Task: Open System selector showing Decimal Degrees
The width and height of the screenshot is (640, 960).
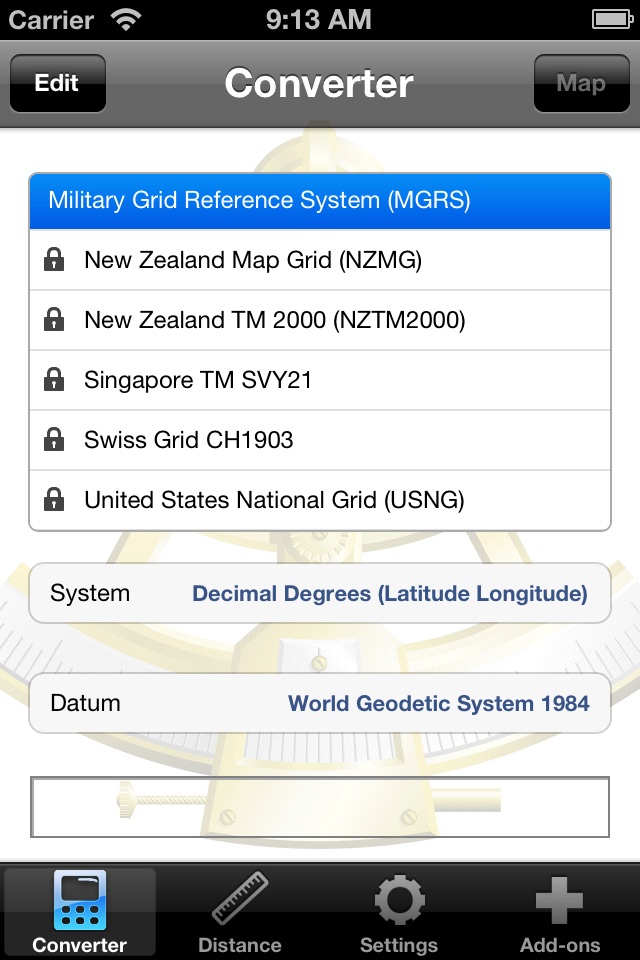Action: (320, 593)
